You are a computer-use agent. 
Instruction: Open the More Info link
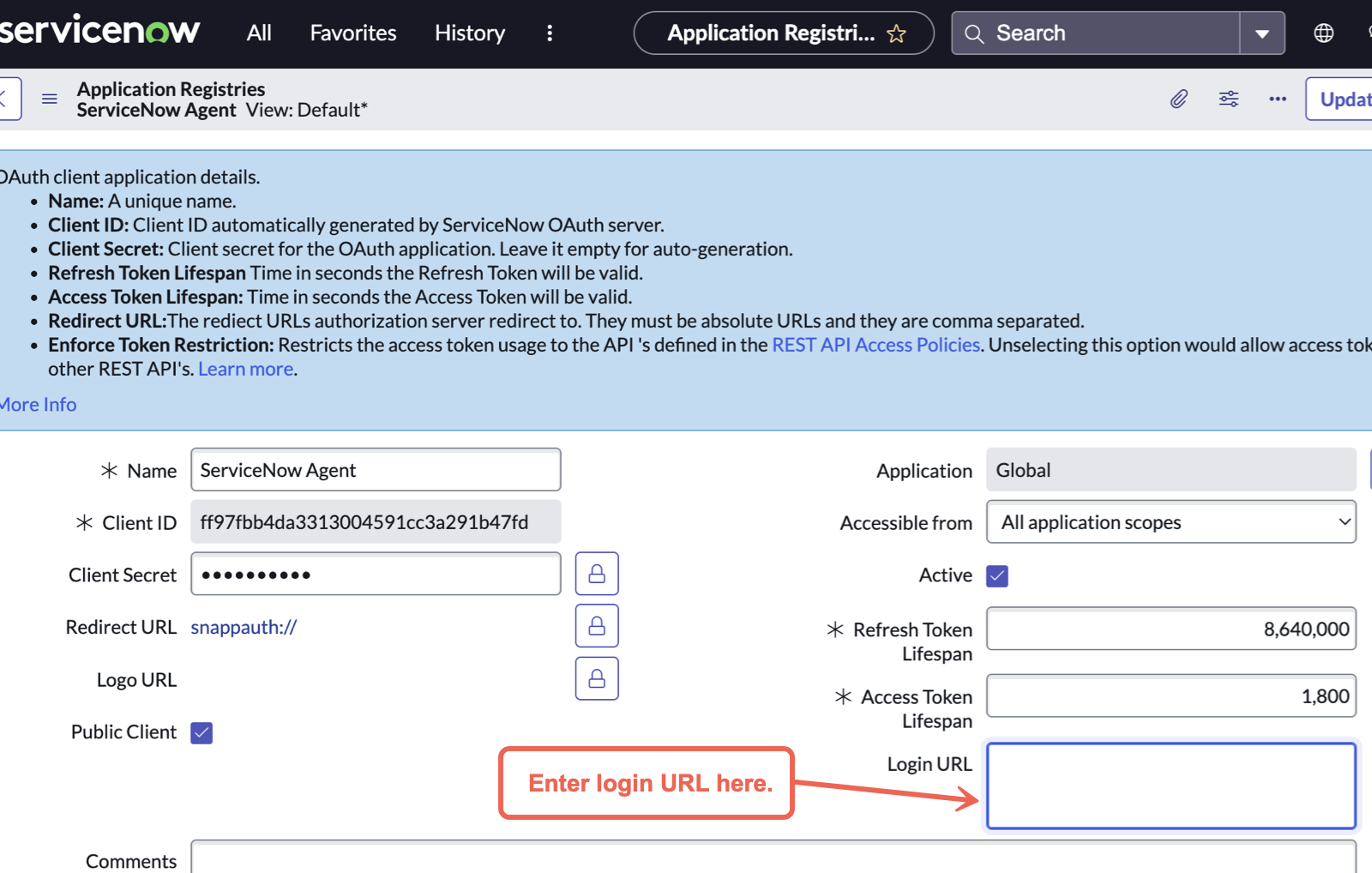[x=38, y=404]
